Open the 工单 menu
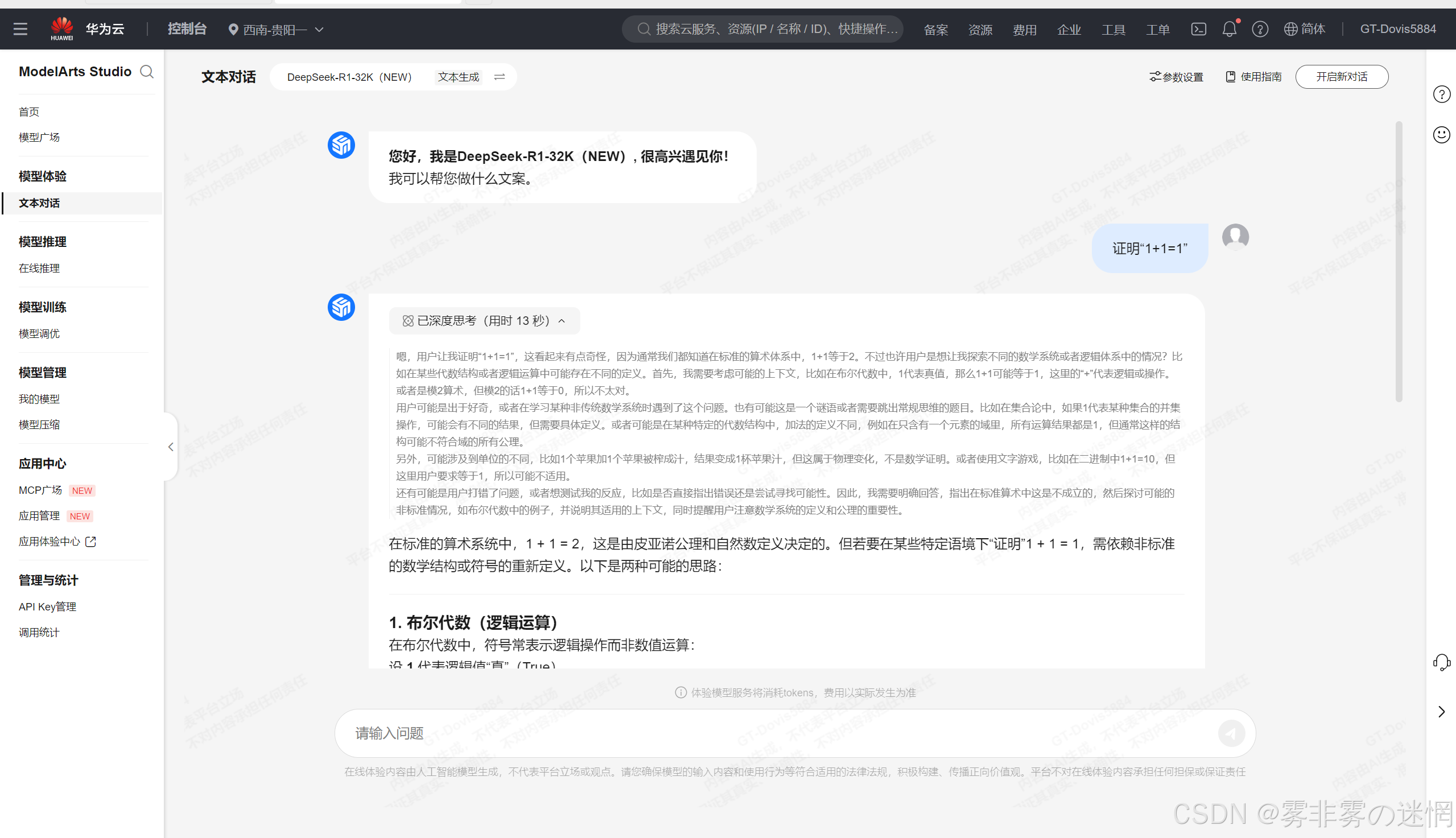 pyautogui.click(x=1157, y=30)
